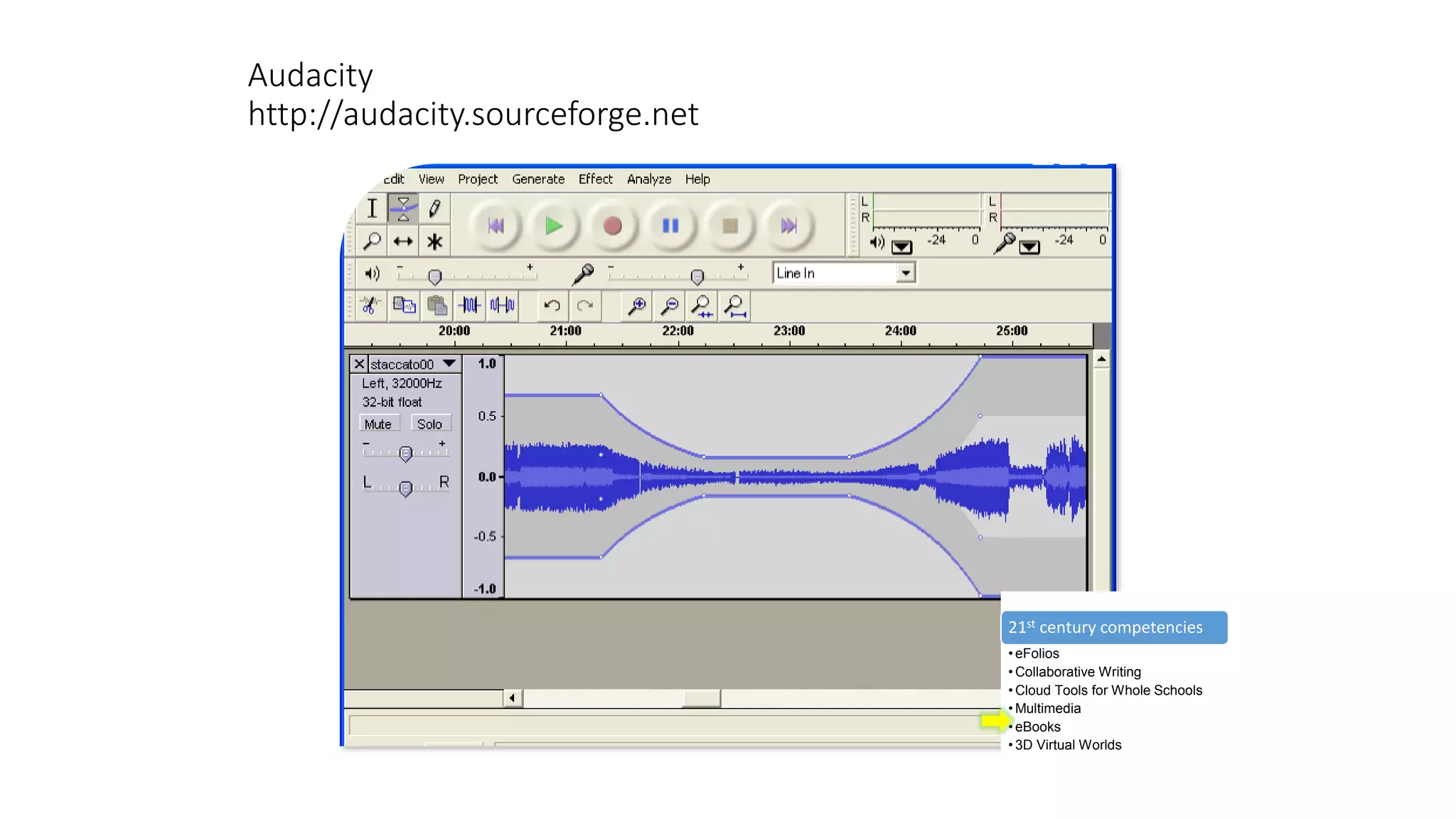Click the vertical scrollbar up arrow
The image size is (1456, 819).
point(1101,359)
